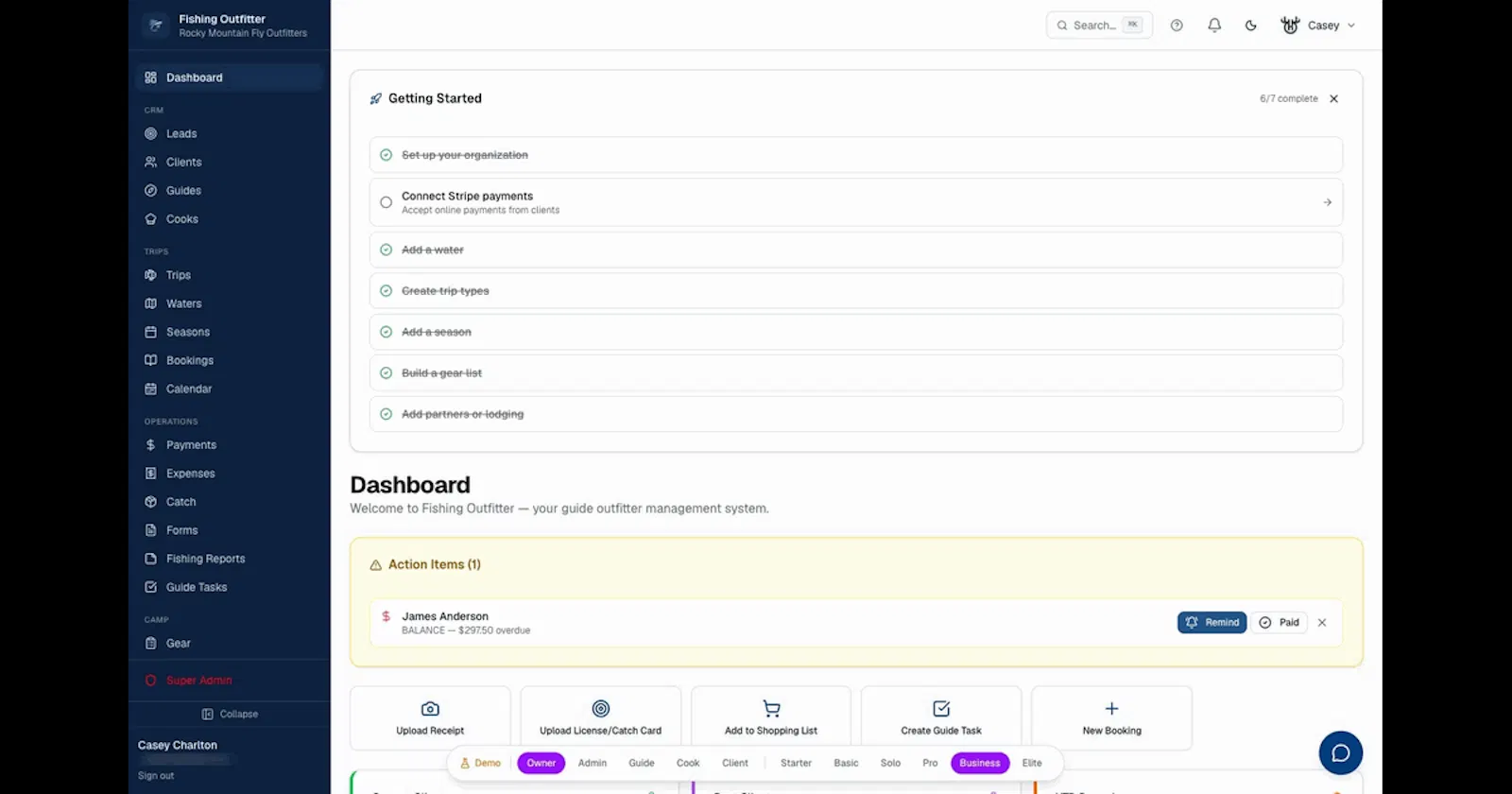Image resolution: width=1512 pixels, height=794 pixels.
Task: Select the Admin role
Action: pos(593,763)
